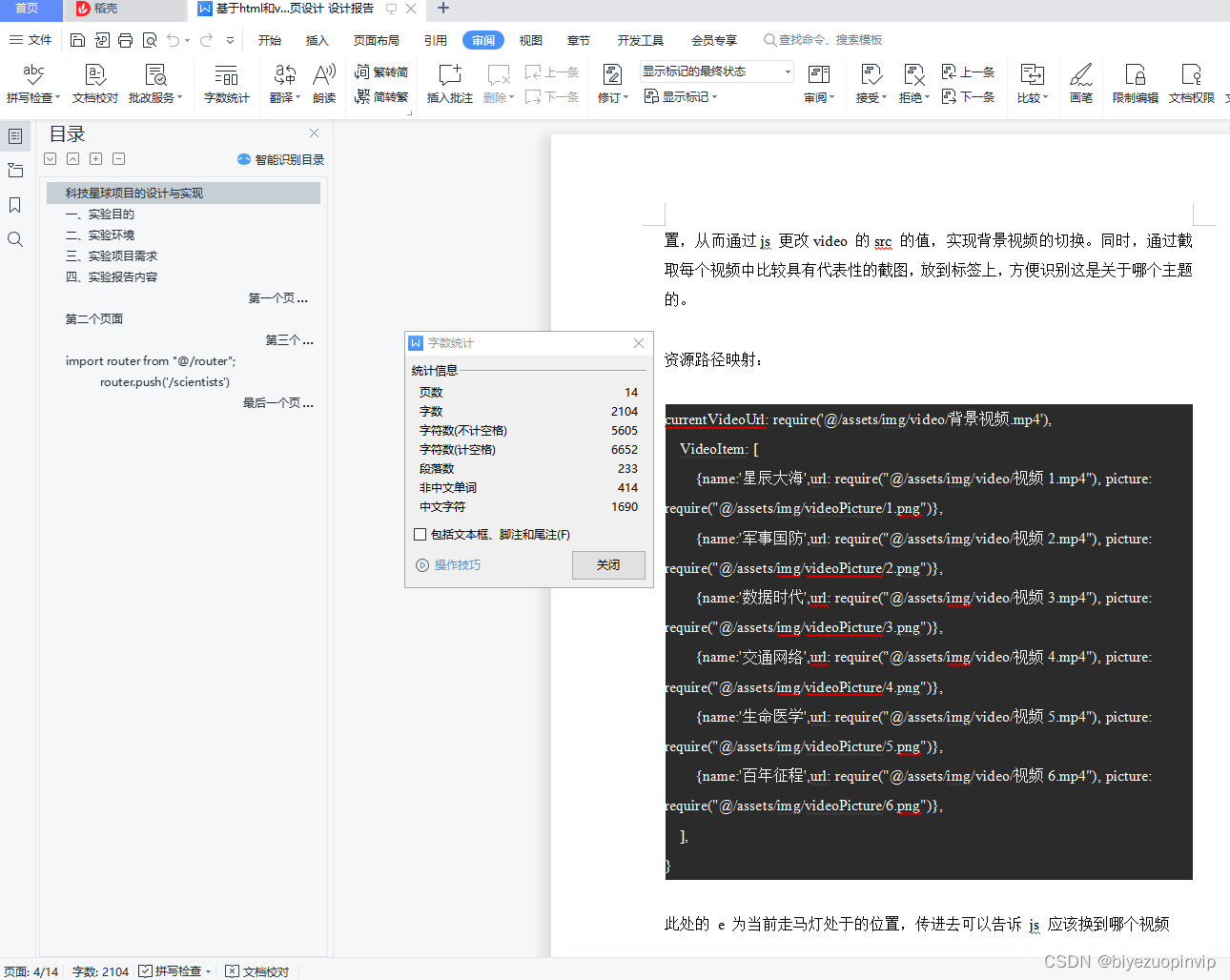Toggle 拼写检查 in the status bar
The image size is (1230, 980).
pyautogui.click(x=174, y=971)
